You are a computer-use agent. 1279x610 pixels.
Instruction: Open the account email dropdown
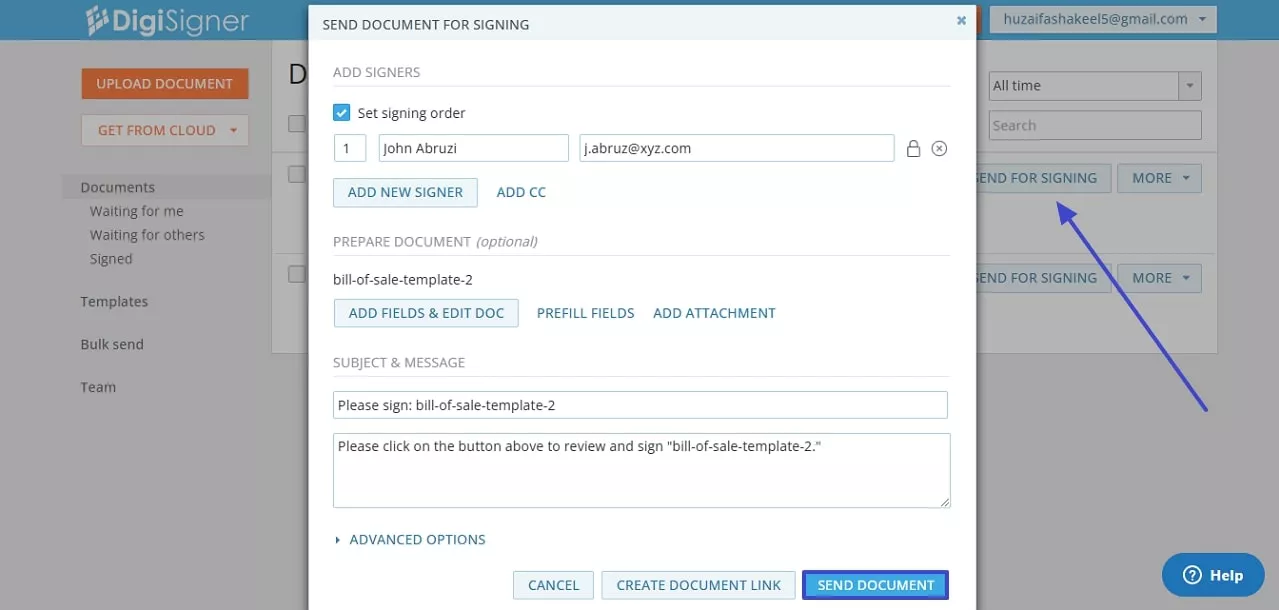coord(1103,19)
